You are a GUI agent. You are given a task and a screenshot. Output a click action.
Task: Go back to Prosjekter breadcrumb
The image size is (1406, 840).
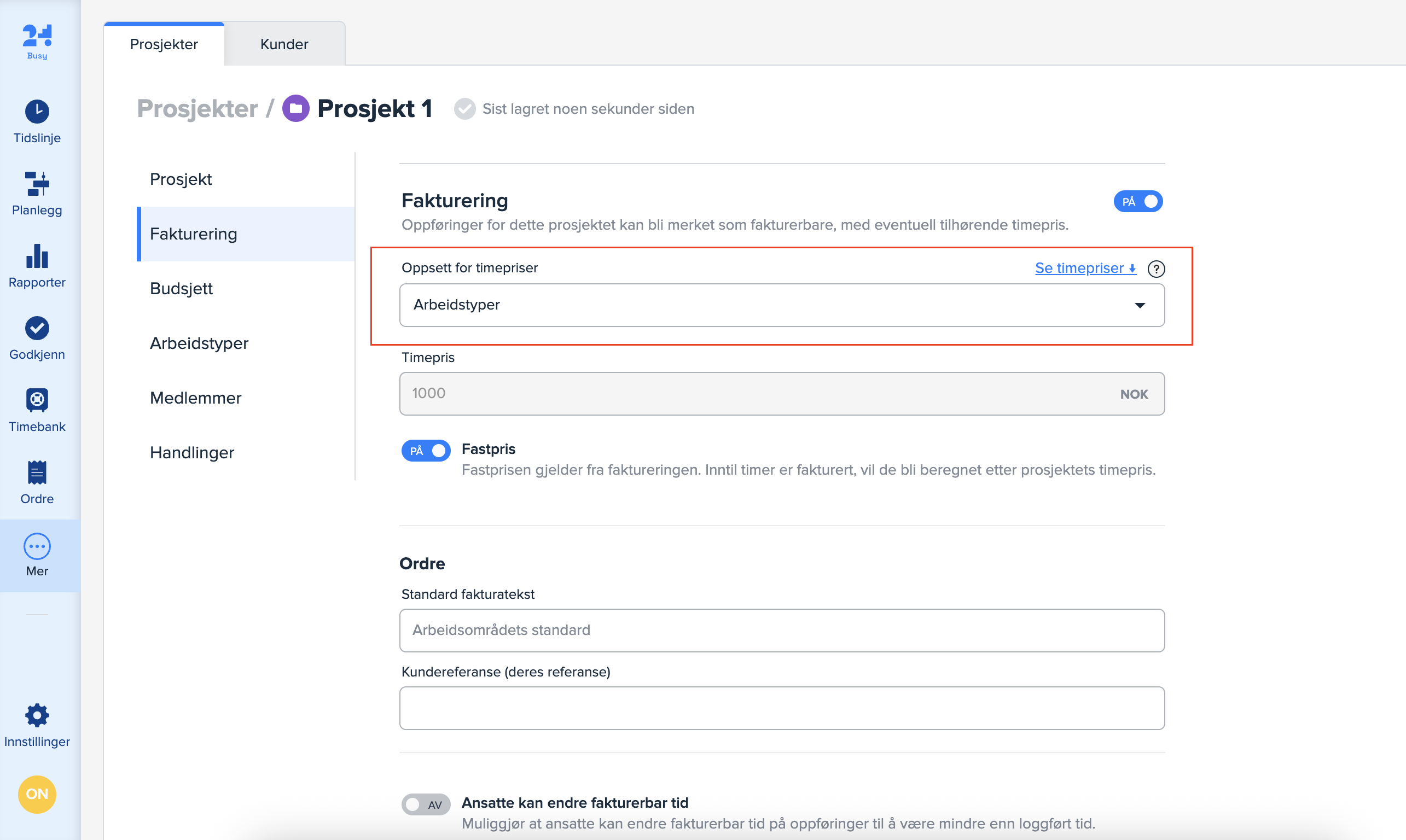click(197, 109)
